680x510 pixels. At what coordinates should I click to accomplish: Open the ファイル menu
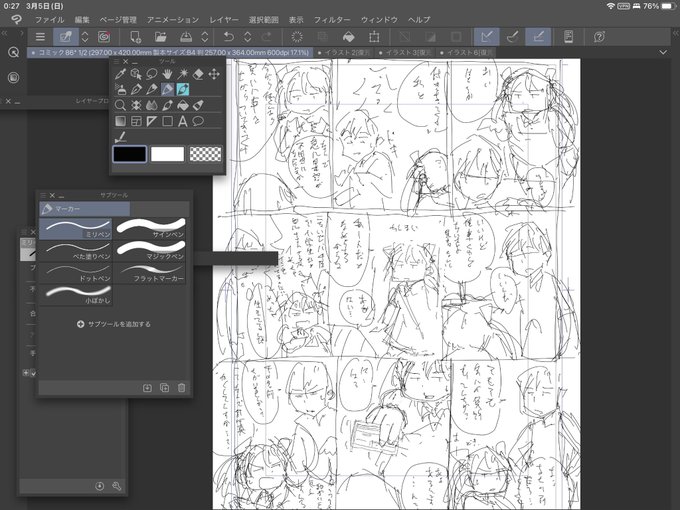tap(49, 20)
